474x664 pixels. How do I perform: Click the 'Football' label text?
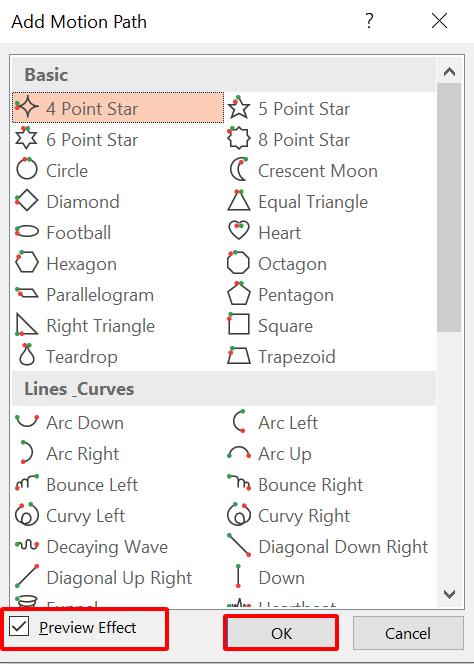coord(79,232)
